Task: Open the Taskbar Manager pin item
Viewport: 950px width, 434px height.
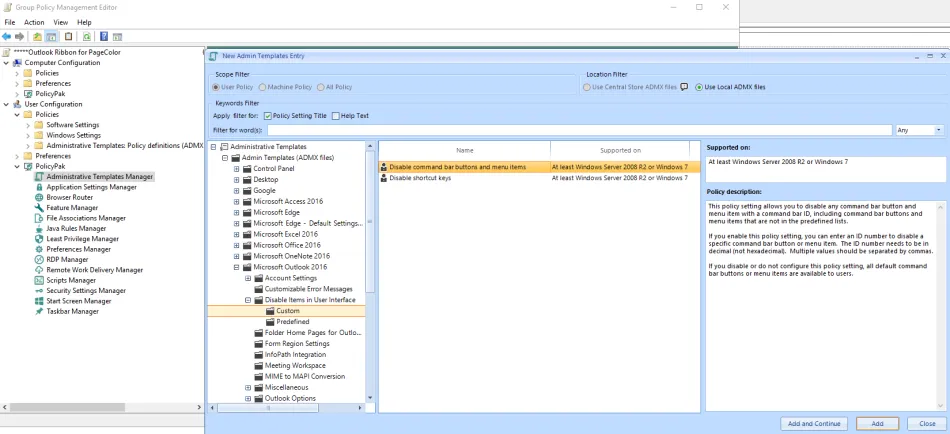Action: tap(72, 311)
